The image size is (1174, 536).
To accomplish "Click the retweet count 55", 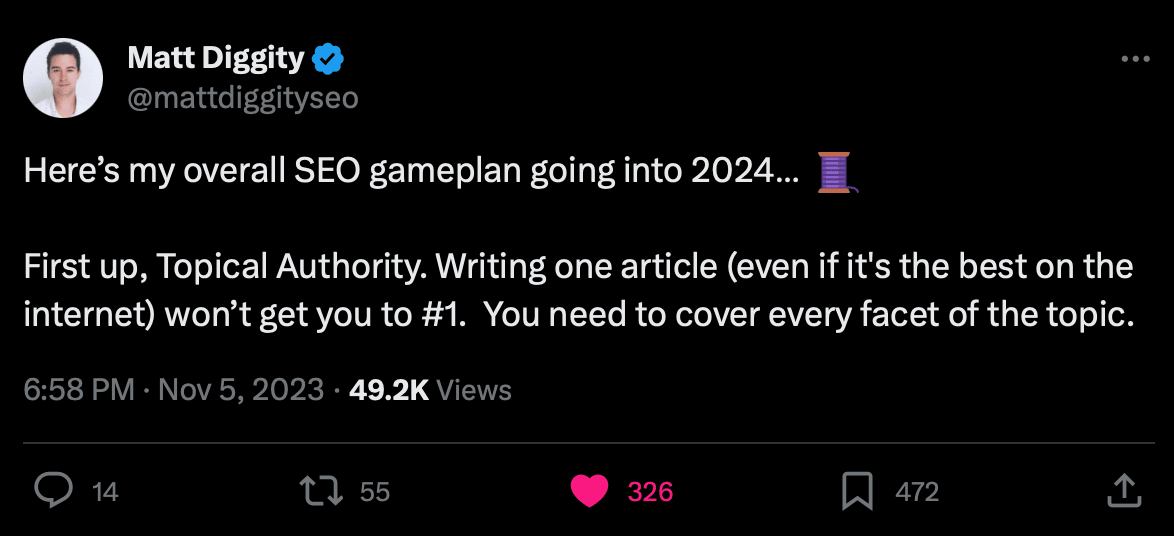I will 375,492.
